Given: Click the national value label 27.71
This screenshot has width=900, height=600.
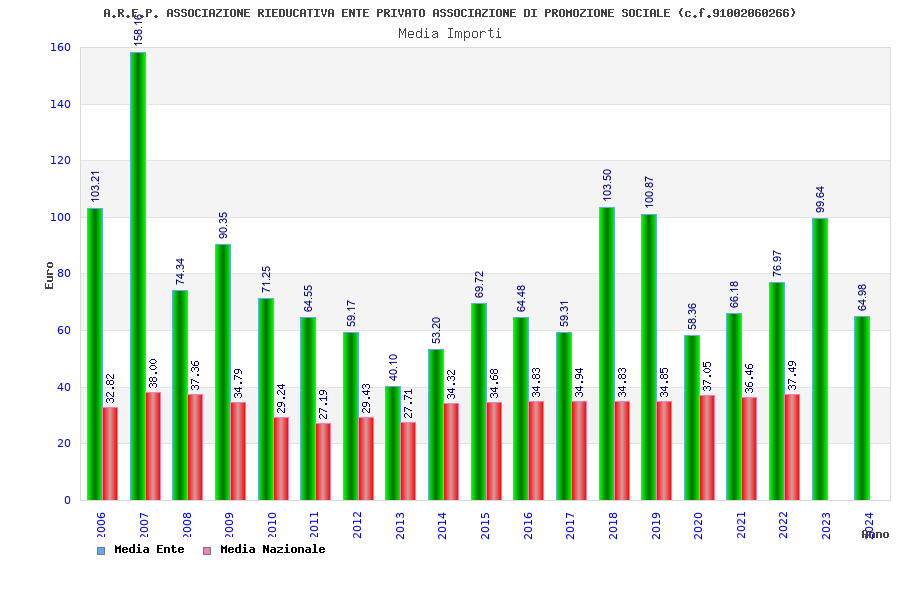Looking at the screenshot, I should (x=408, y=403).
